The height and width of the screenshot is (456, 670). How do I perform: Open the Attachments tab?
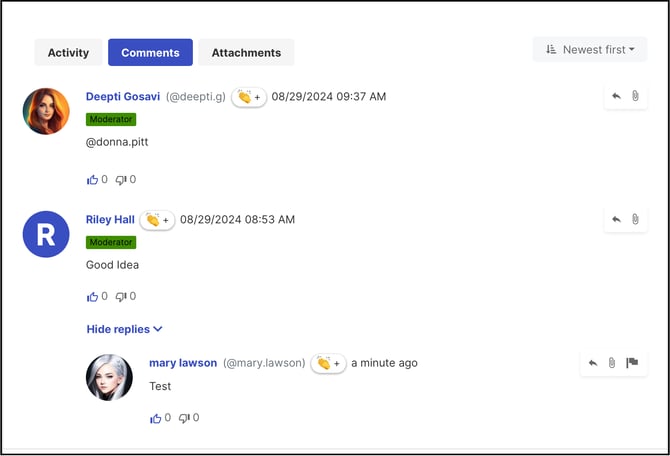tap(246, 53)
